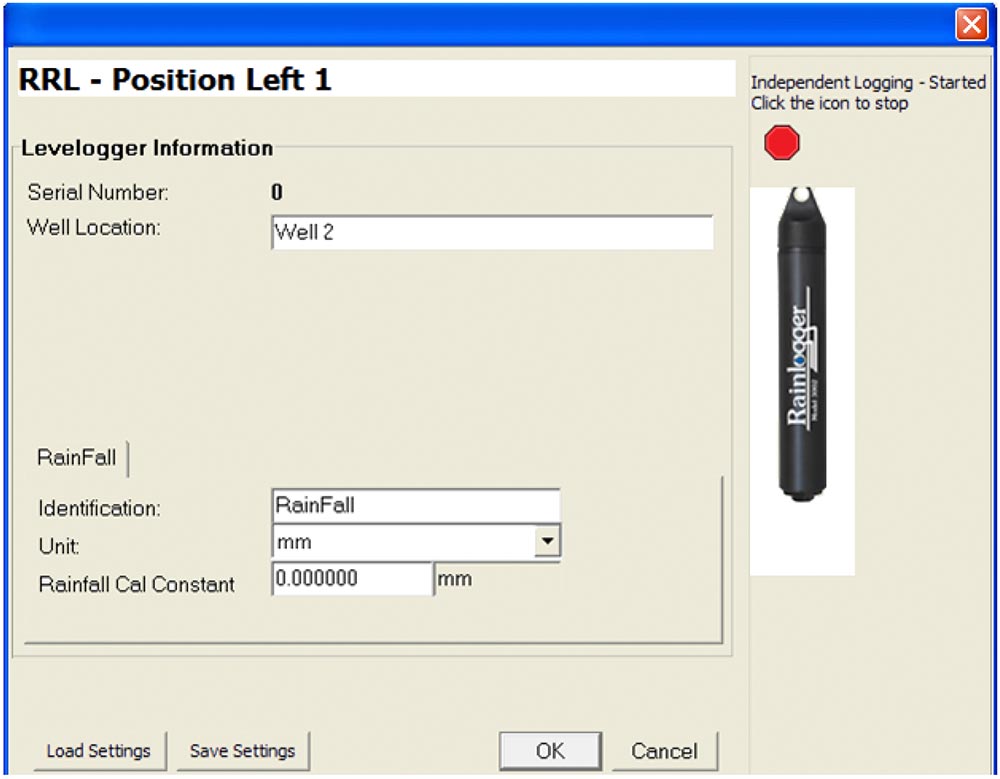The height and width of the screenshot is (779, 1000).
Task: Click Load Settings
Action: pos(99,751)
